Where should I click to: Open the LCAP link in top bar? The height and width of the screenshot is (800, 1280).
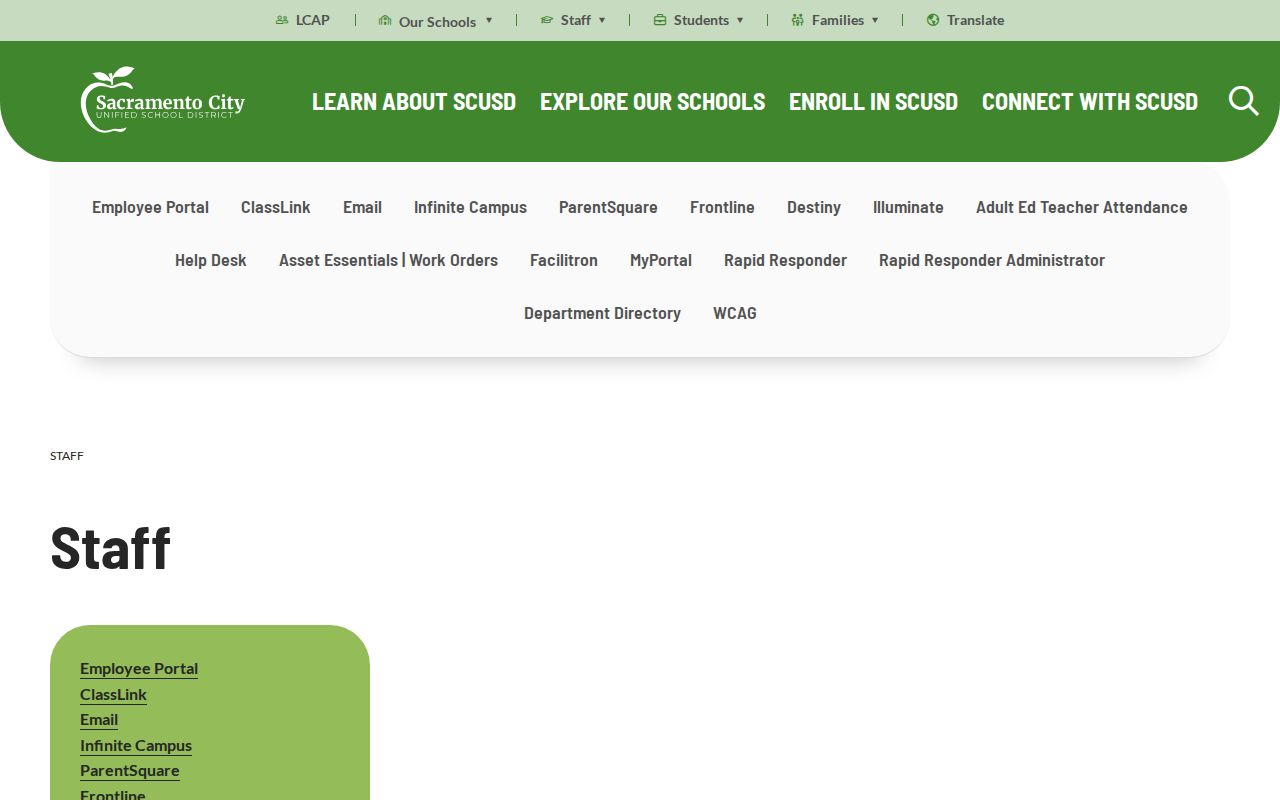(313, 20)
